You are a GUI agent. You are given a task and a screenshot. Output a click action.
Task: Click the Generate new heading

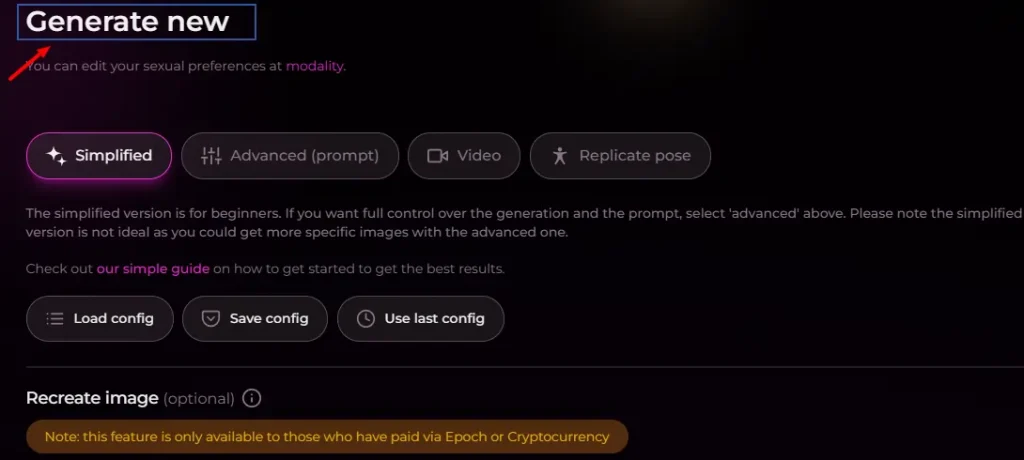point(127,22)
